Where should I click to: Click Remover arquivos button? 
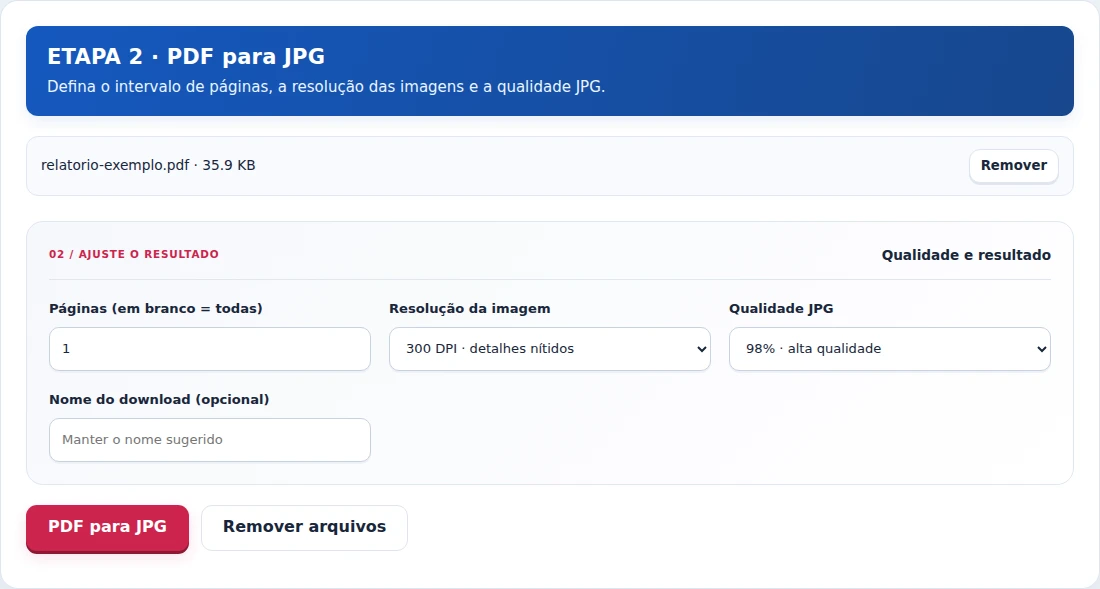pyautogui.click(x=304, y=528)
